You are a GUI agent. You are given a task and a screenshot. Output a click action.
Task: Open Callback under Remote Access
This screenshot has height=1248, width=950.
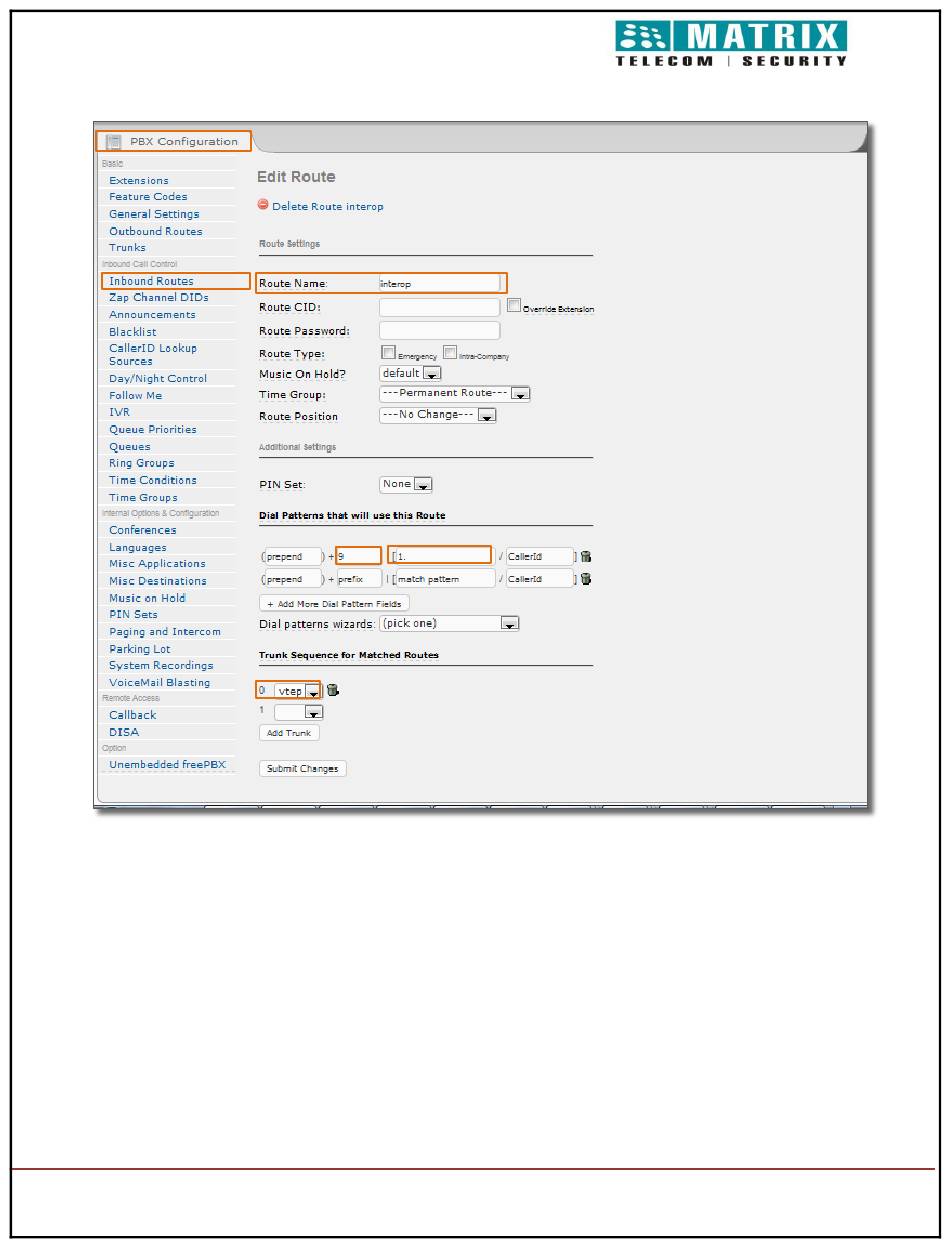coord(133,716)
